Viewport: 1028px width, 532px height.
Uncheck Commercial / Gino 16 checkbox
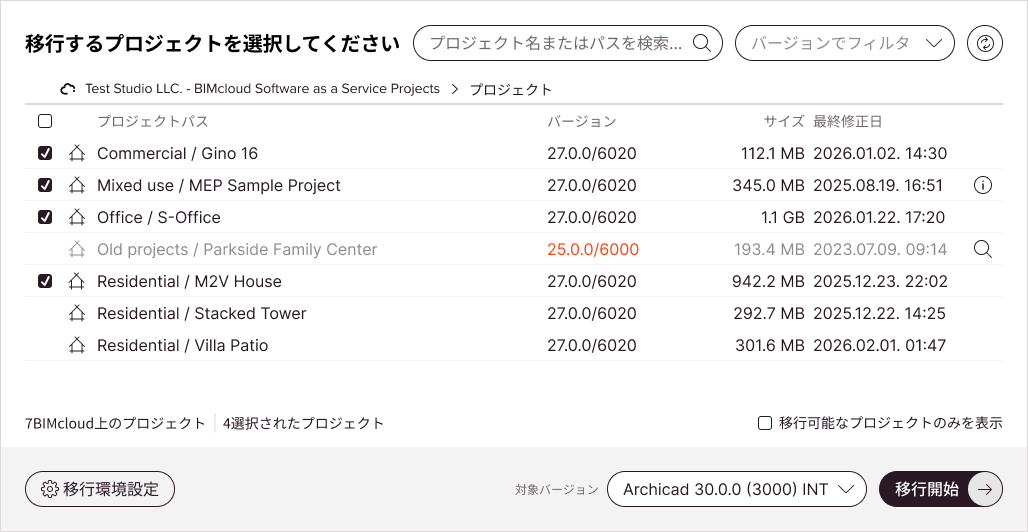pyautogui.click(x=45, y=153)
